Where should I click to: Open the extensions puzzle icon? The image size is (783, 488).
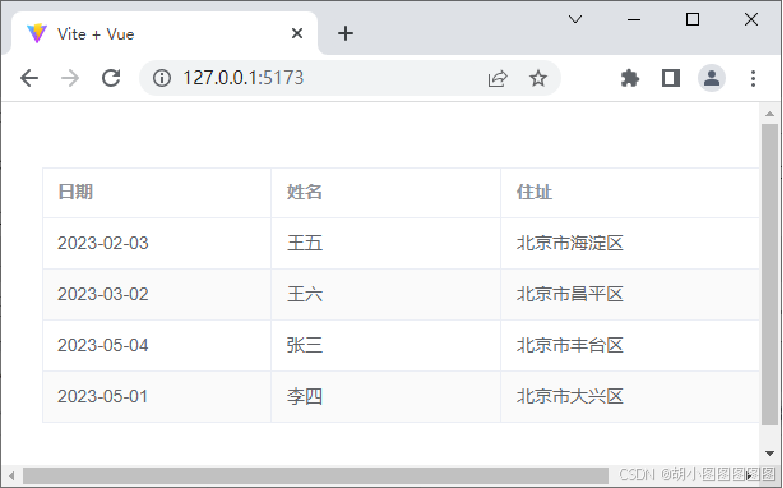pos(630,78)
